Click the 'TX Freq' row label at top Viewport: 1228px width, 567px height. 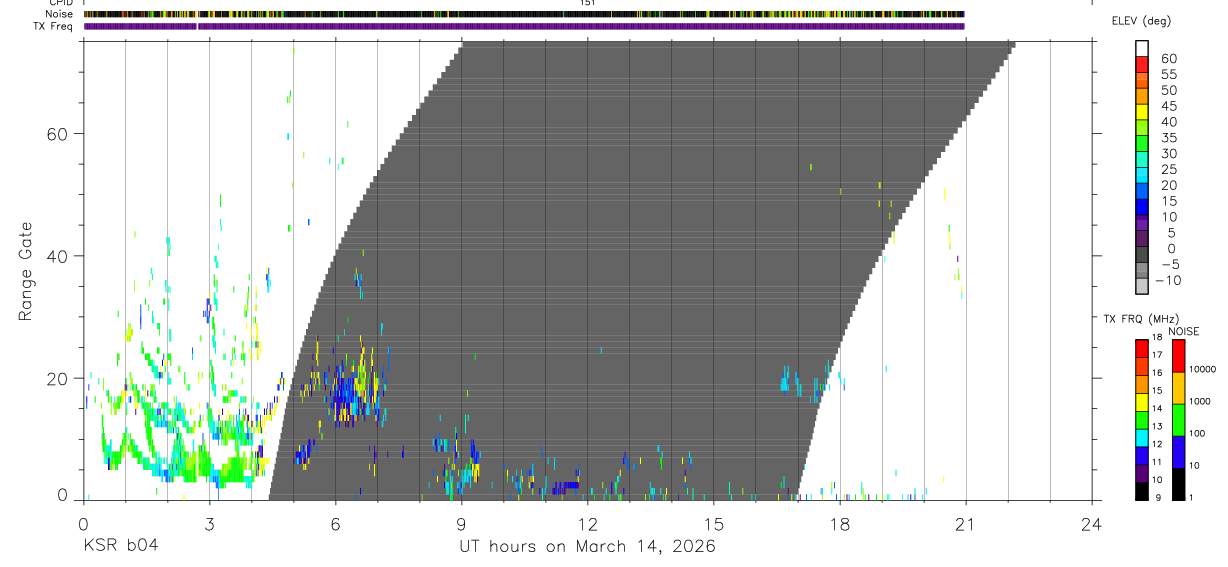[54, 26]
